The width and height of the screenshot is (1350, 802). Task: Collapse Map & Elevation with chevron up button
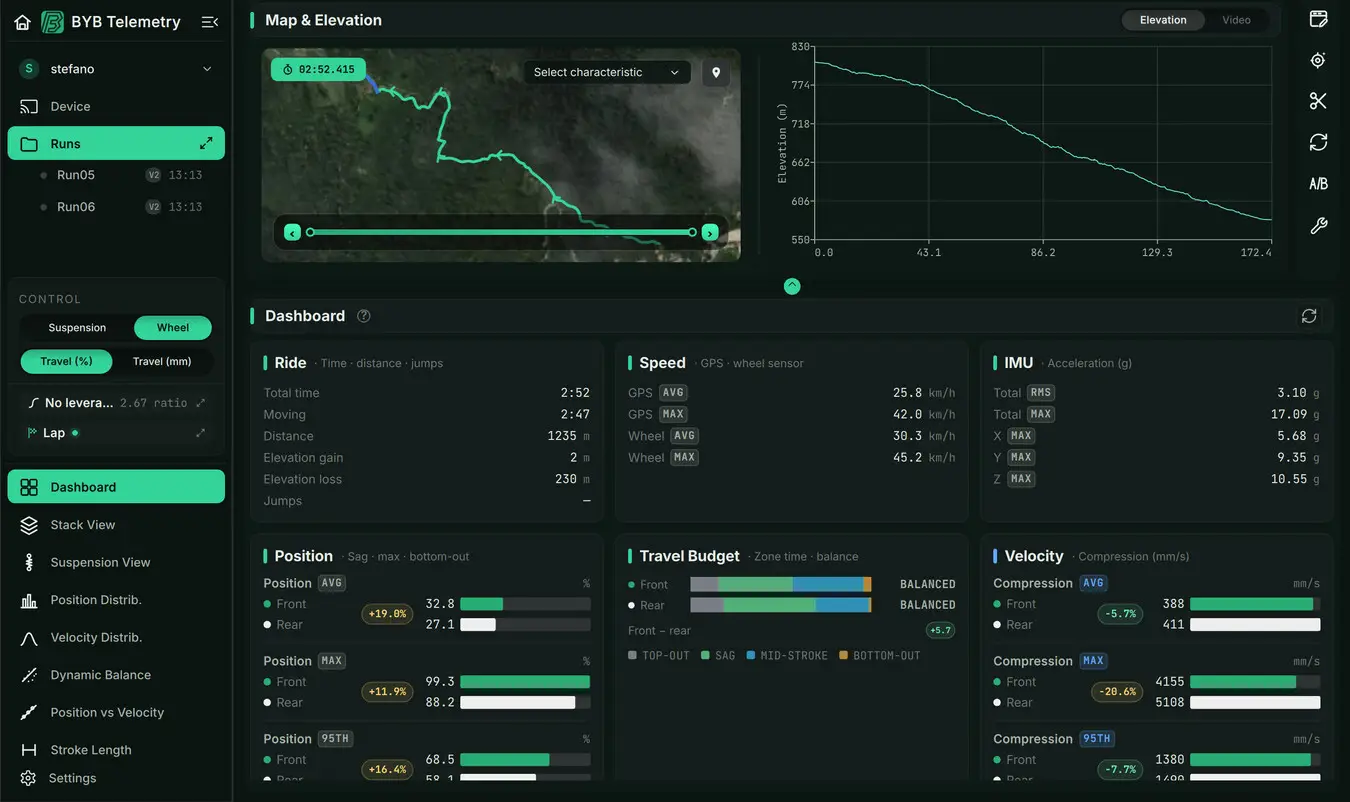pyautogui.click(x=792, y=286)
